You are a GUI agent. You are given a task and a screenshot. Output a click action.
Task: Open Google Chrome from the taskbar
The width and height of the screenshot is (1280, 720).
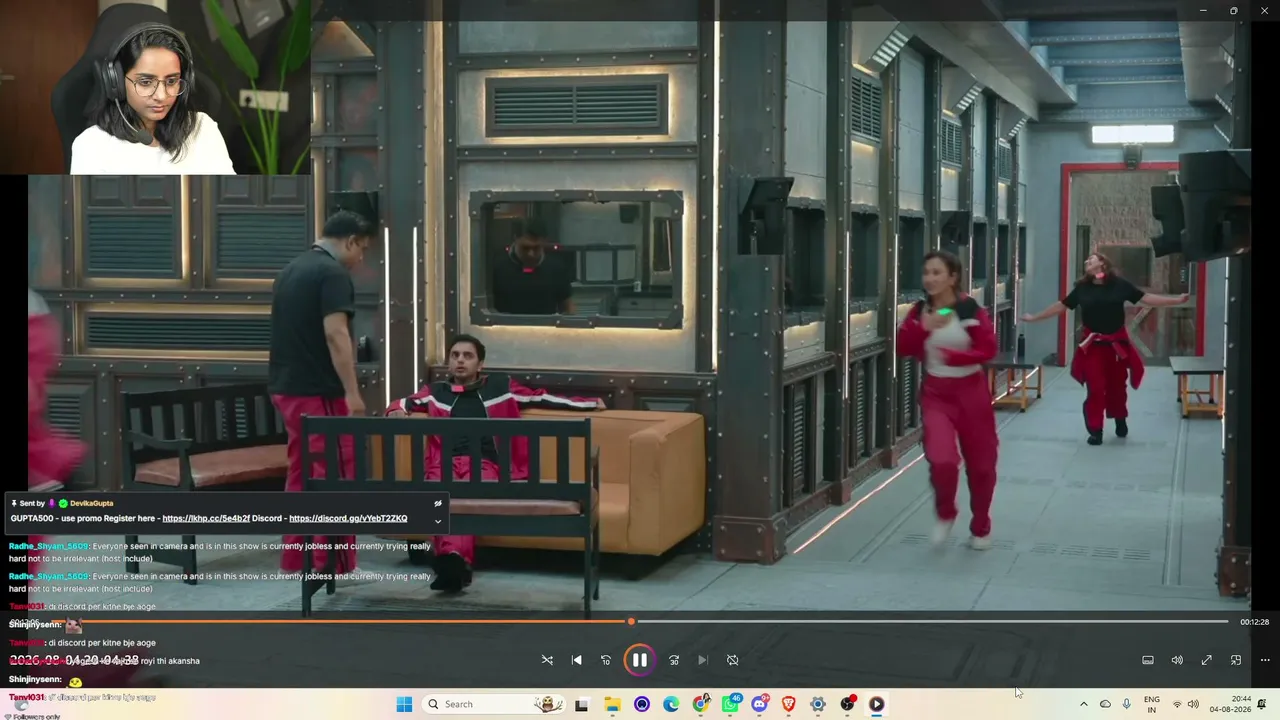point(701,704)
